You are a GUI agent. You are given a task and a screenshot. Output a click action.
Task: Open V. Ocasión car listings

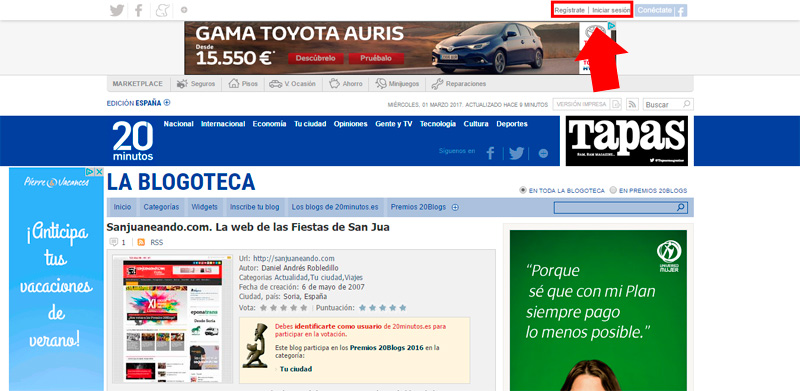[x=293, y=84]
